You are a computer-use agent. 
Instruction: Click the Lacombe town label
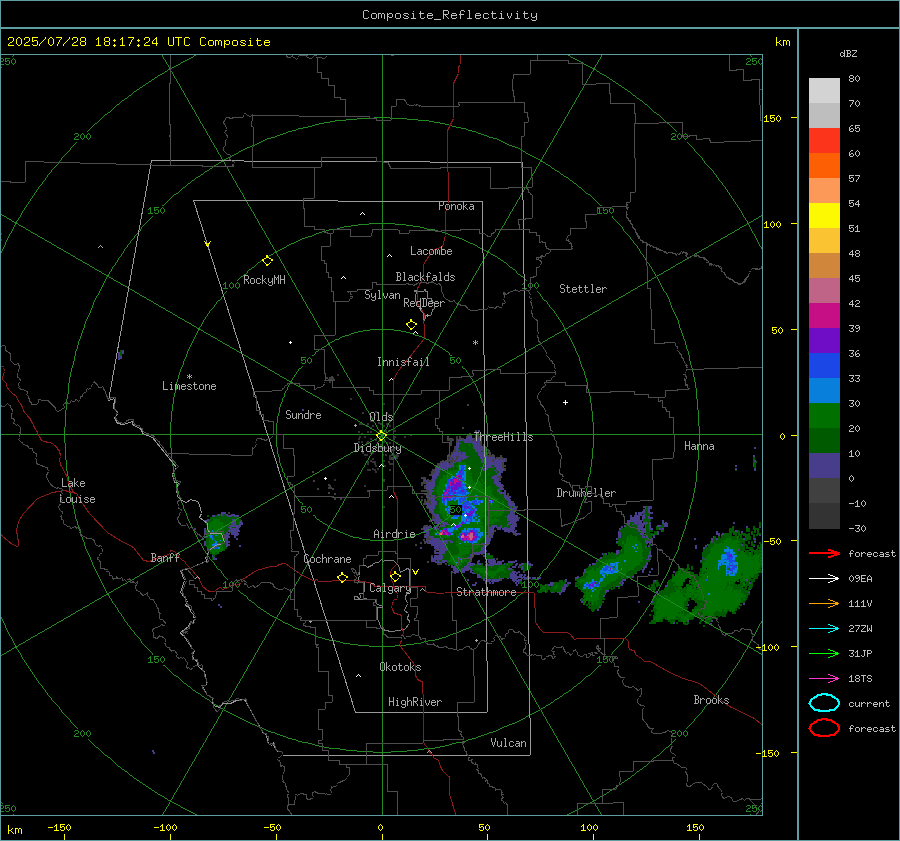(x=431, y=251)
